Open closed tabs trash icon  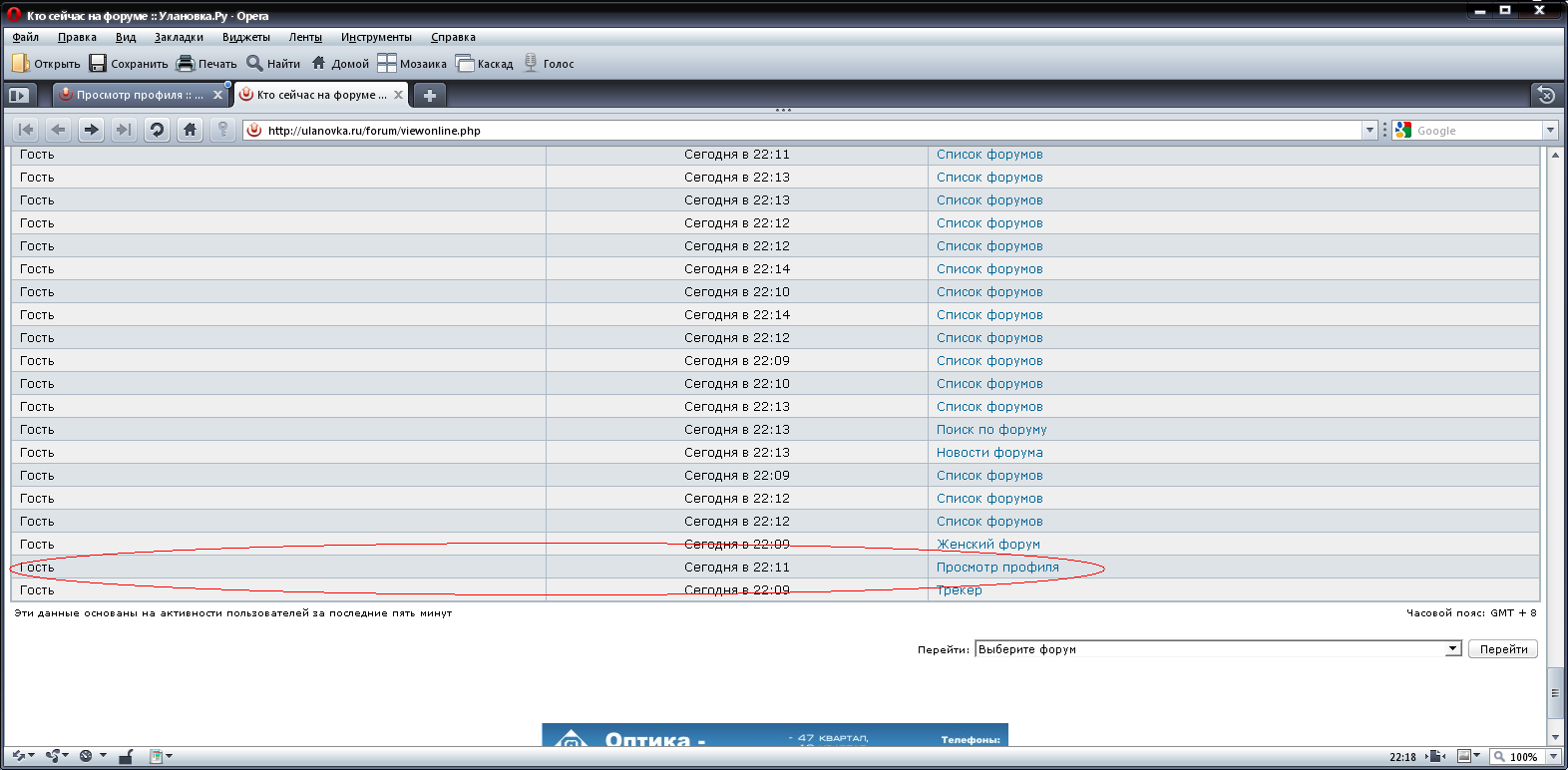click(1546, 95)
